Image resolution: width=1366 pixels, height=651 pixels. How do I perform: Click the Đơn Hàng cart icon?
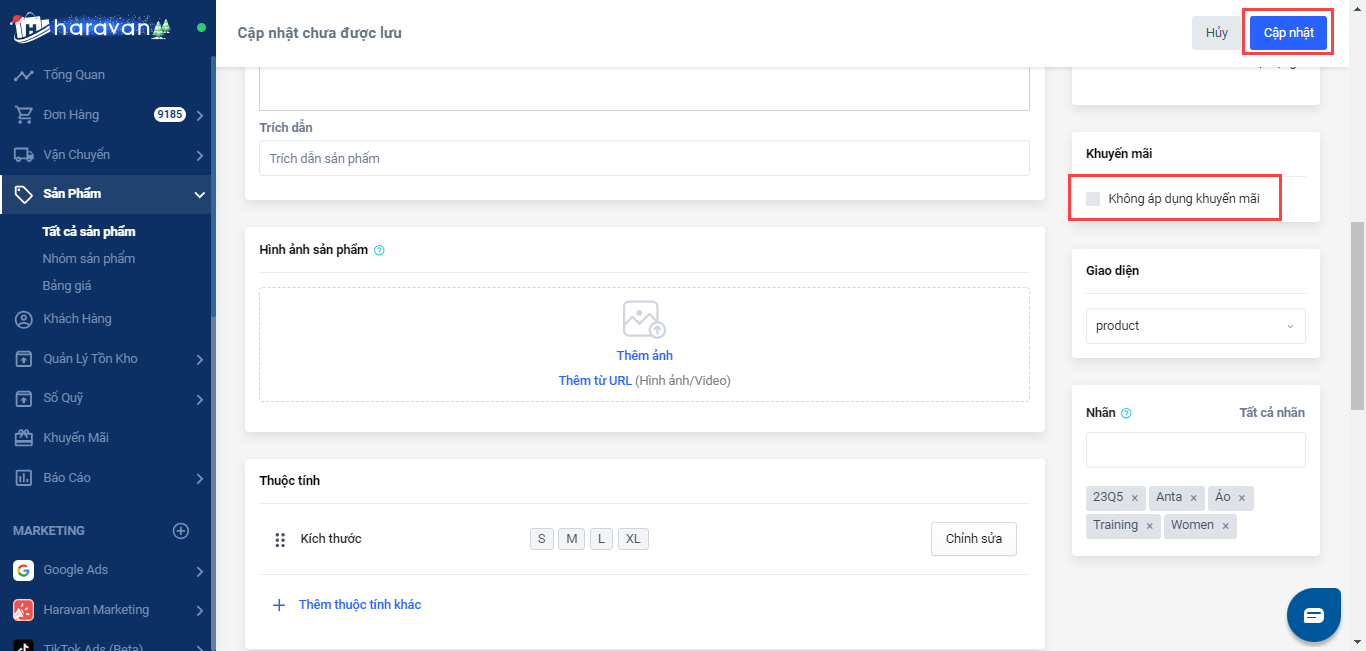[x=23, y=115]
